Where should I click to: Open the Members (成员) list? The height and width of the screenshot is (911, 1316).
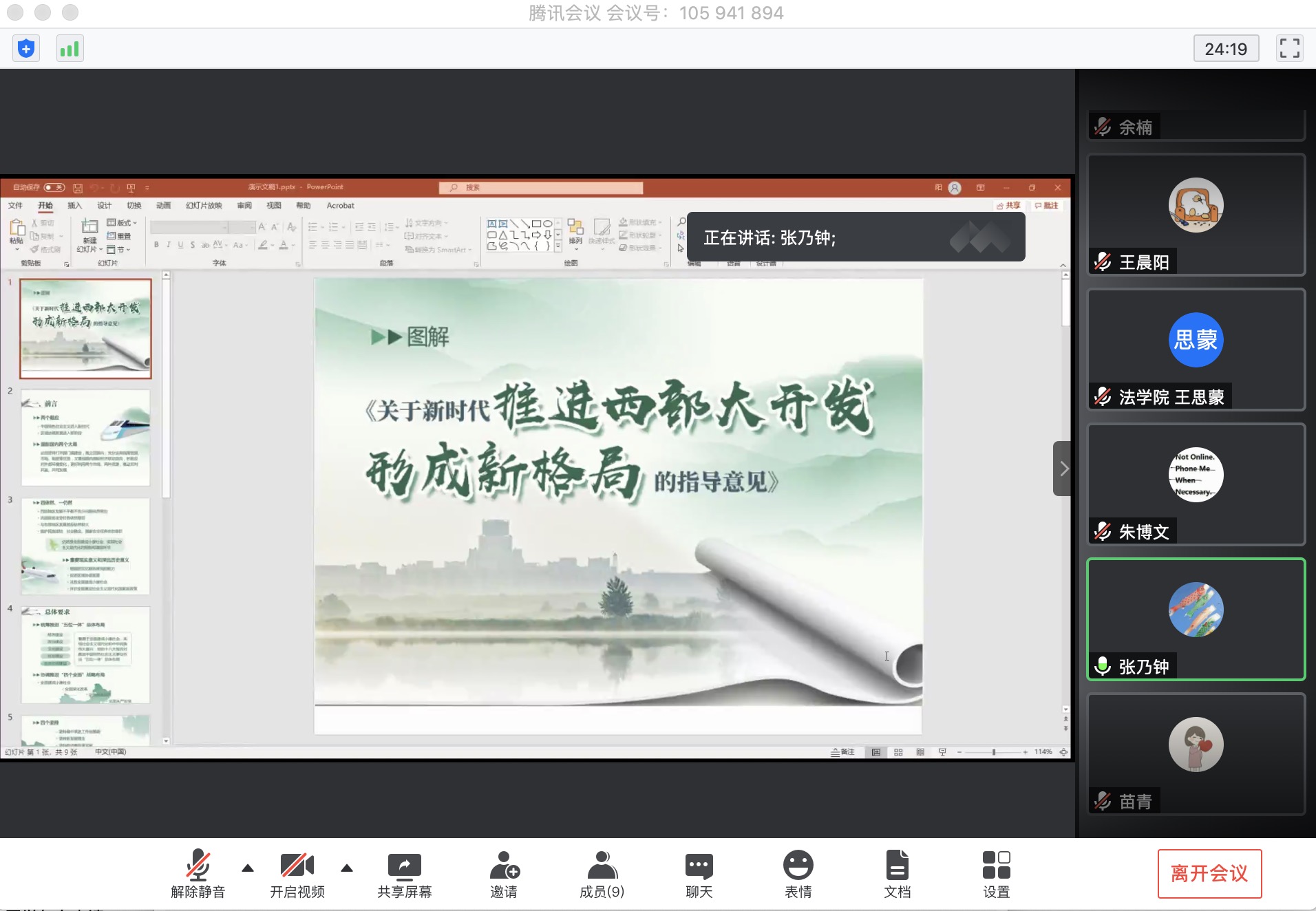pos(602,873)
